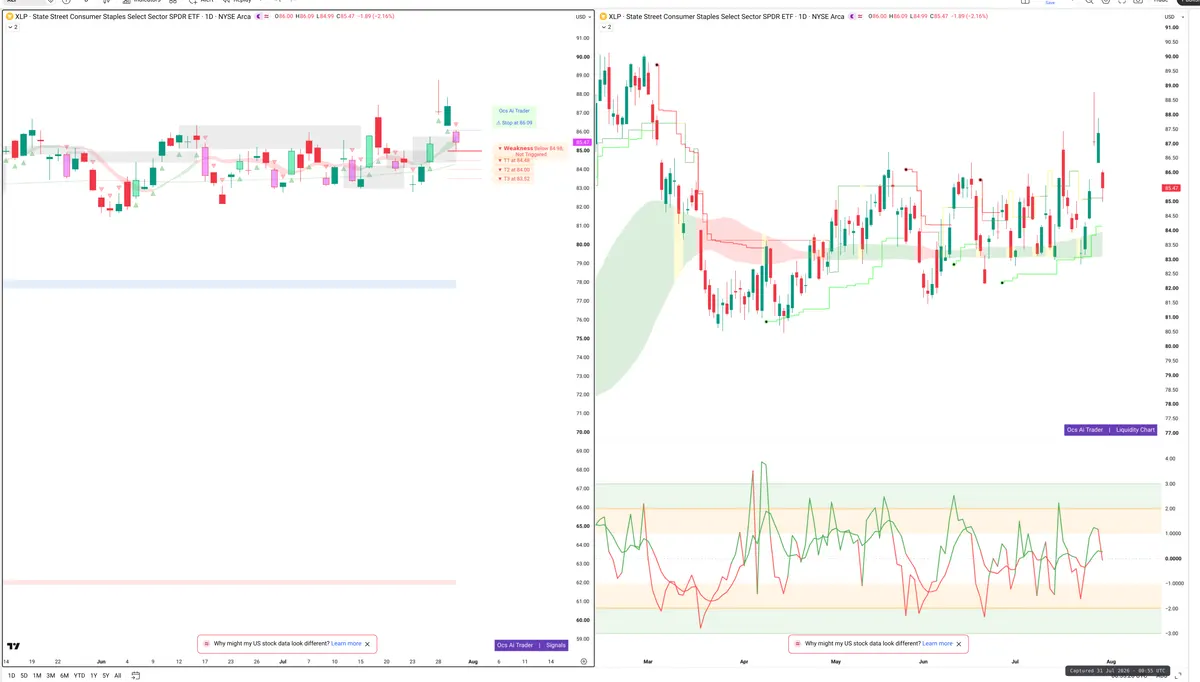Click the Ocs Ai Trader Liquidity Chart label
The width and height of the screenshot is (1200, 682).
click(x=1111, y=430)
